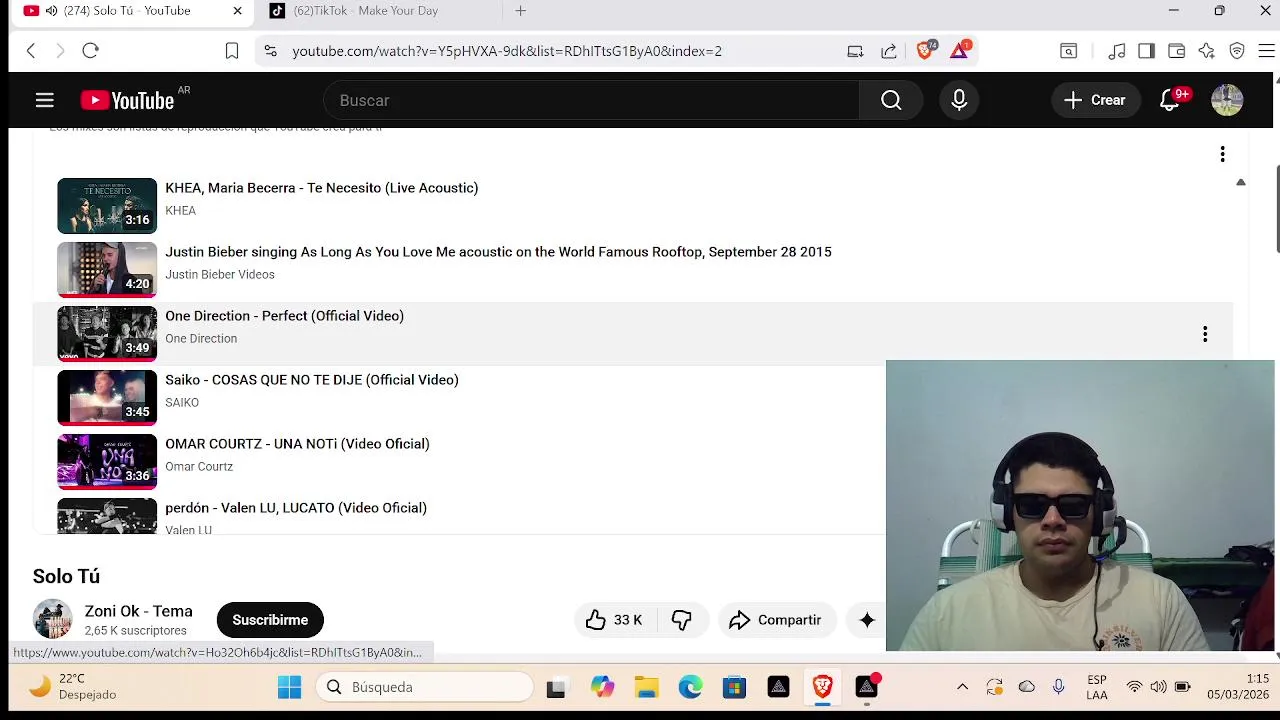
Task: Share this page via address bar icon
Action: [x=889, y=51]
